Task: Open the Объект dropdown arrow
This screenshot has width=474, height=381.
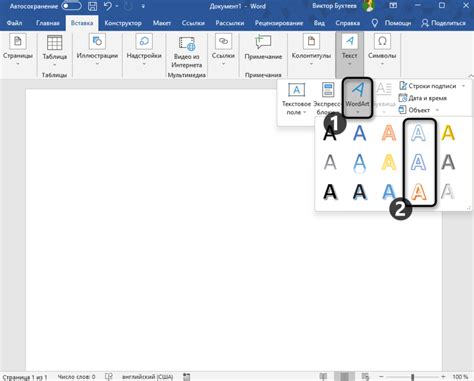Action: tap(437, 110)
